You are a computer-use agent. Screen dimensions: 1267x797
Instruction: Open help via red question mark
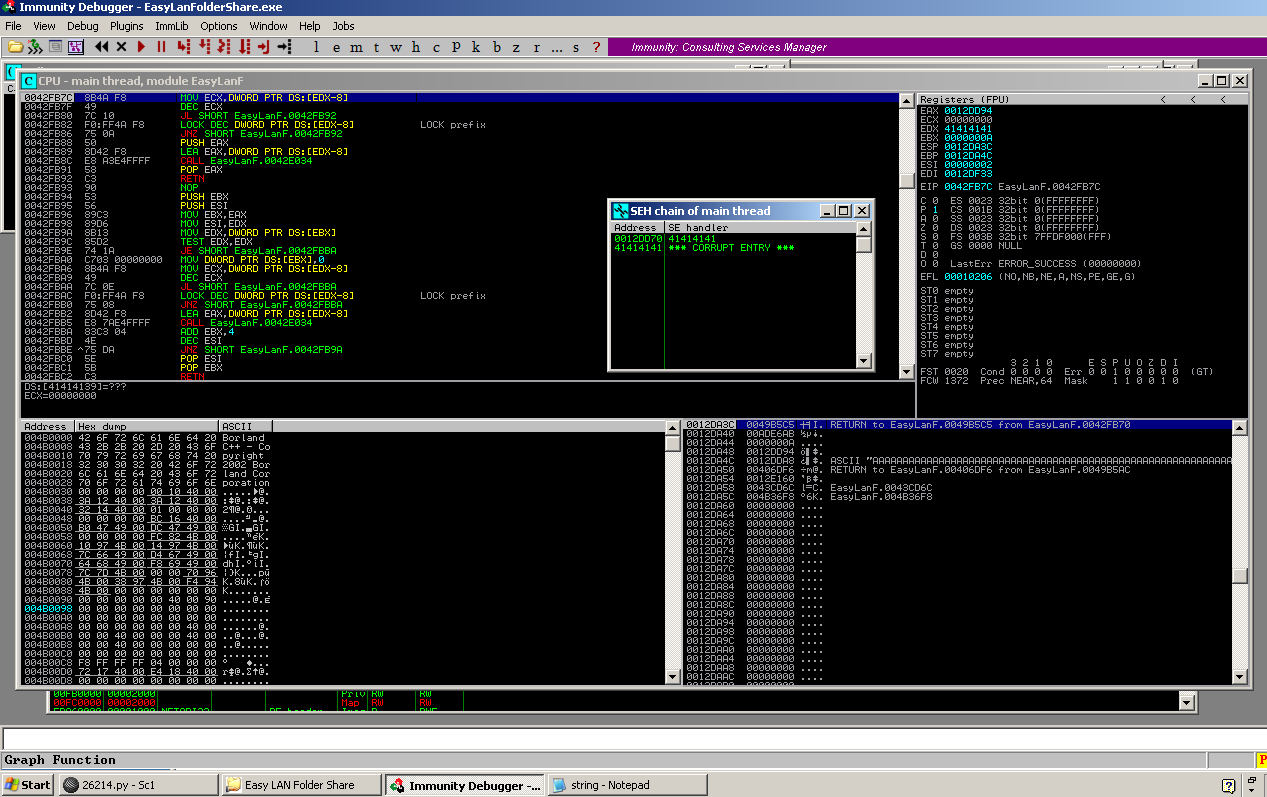point(597,47)
